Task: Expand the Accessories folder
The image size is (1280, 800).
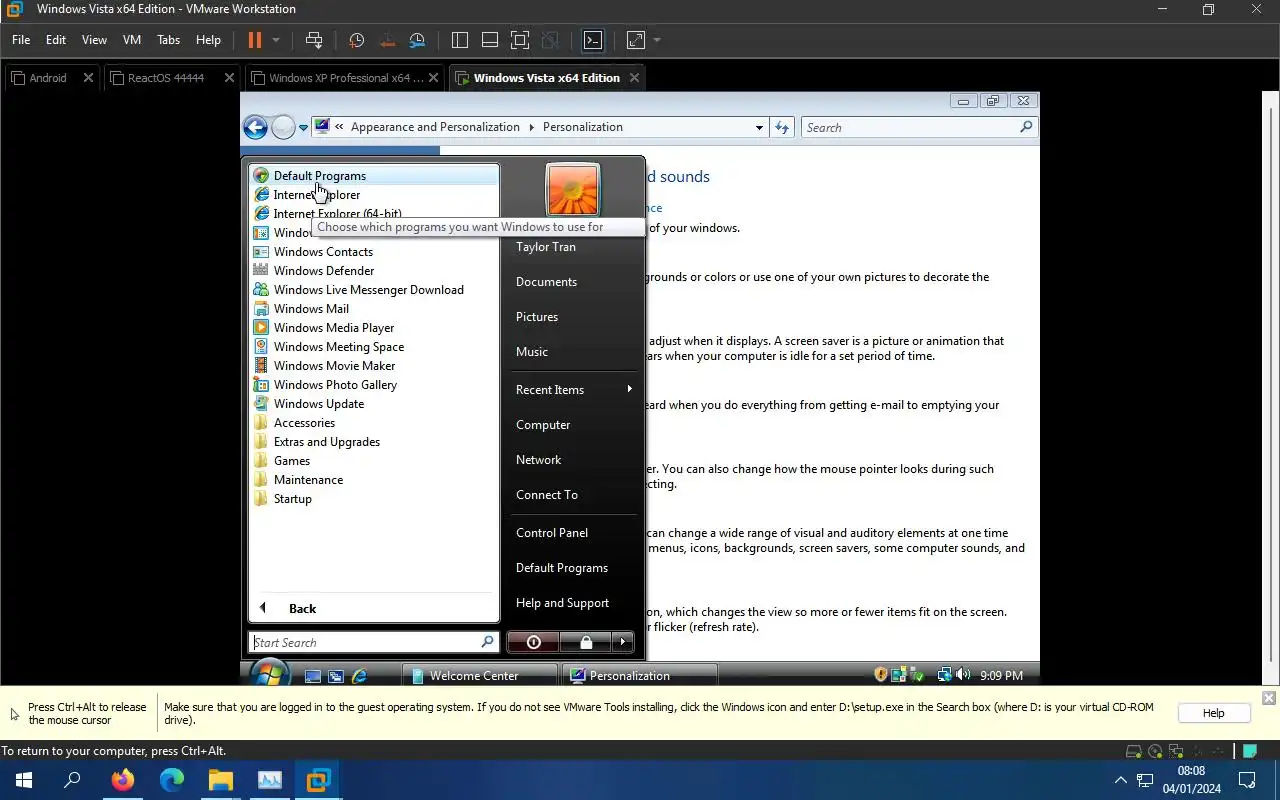Action: point(374,423)
